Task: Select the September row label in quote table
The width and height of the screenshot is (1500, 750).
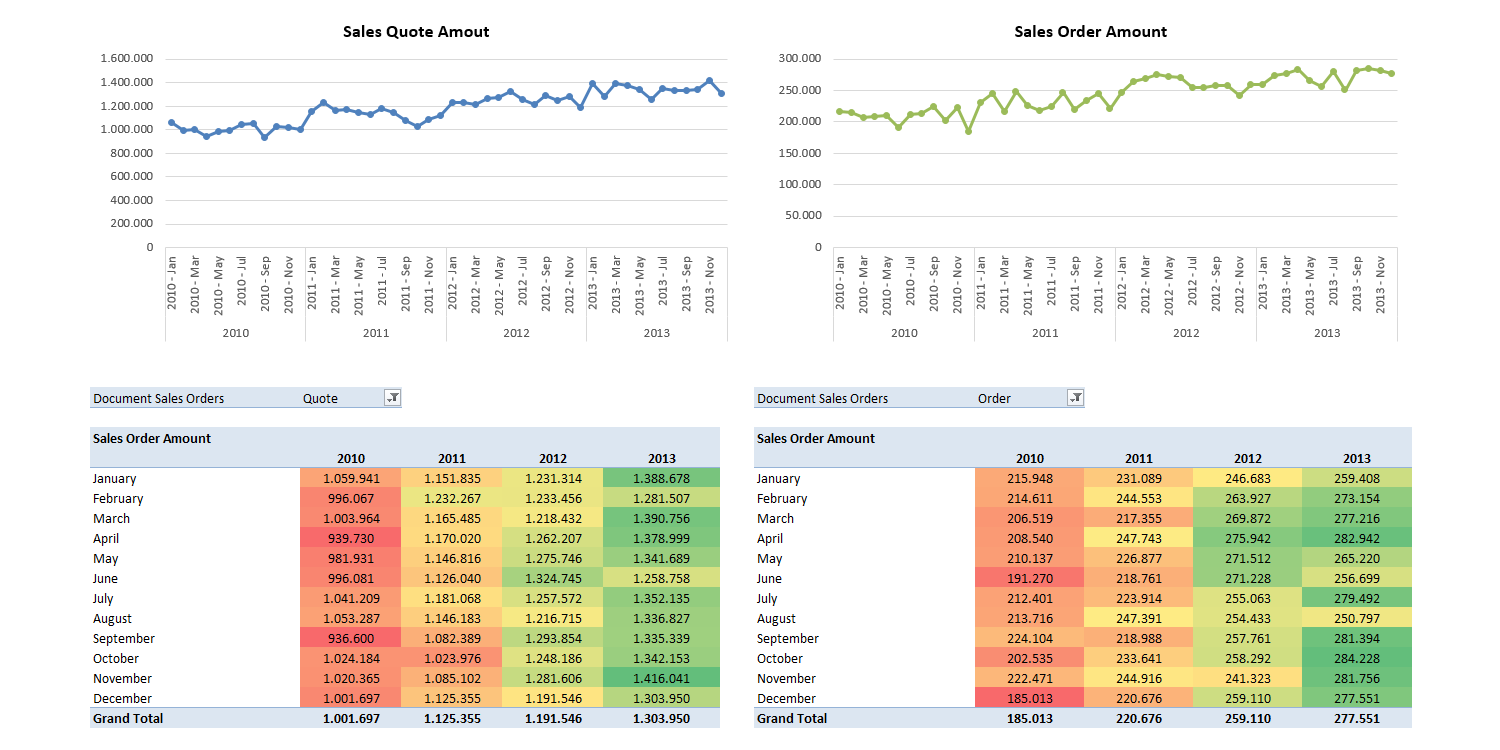Action: coord(124,638)
